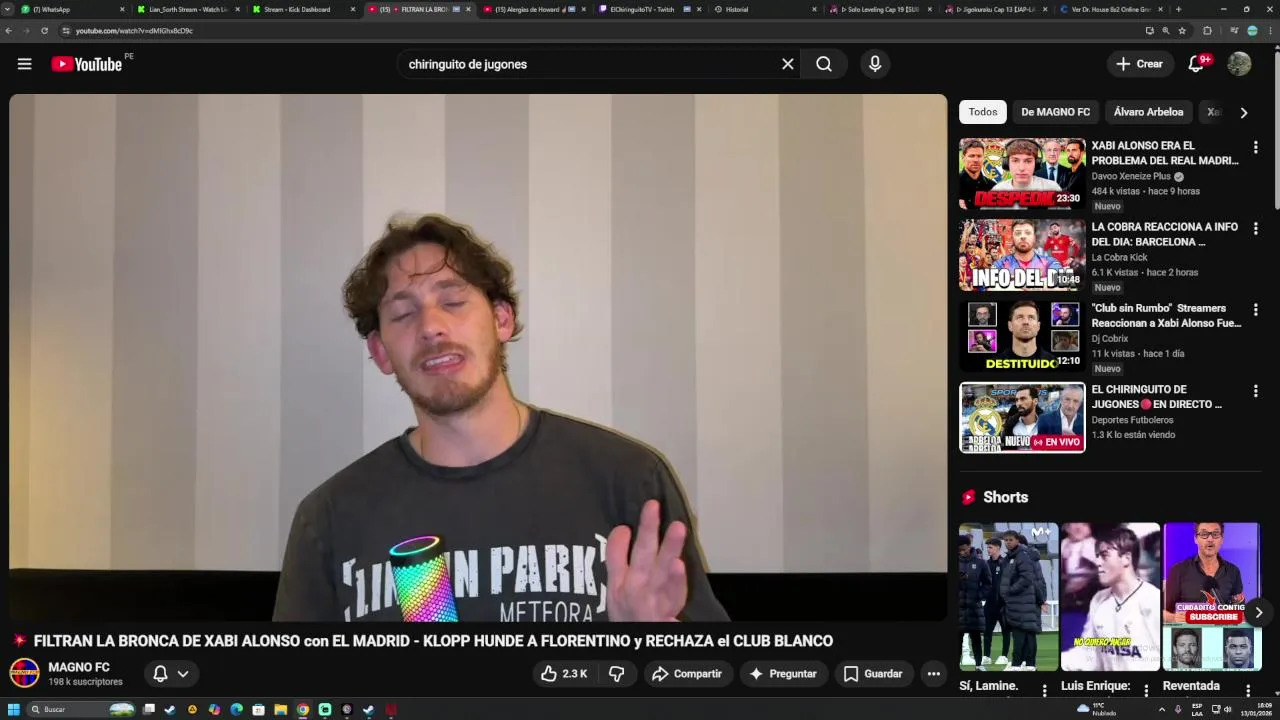Expand the subscription notification dropdown chevron
This screenshot has width=1280, height=720.
(x=183, y=674)
